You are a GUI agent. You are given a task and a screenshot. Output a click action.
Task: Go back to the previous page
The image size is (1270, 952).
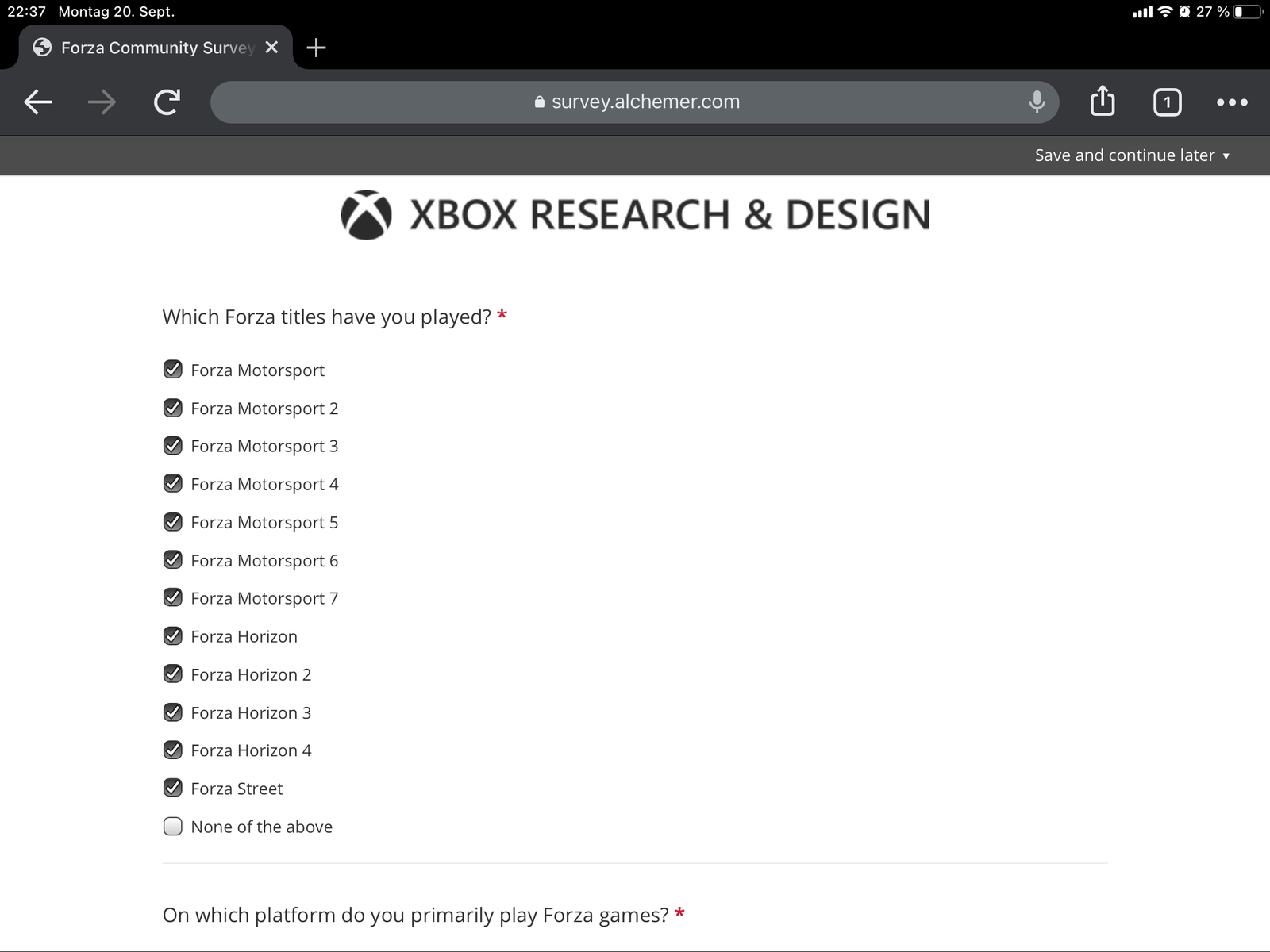[37, 102]
